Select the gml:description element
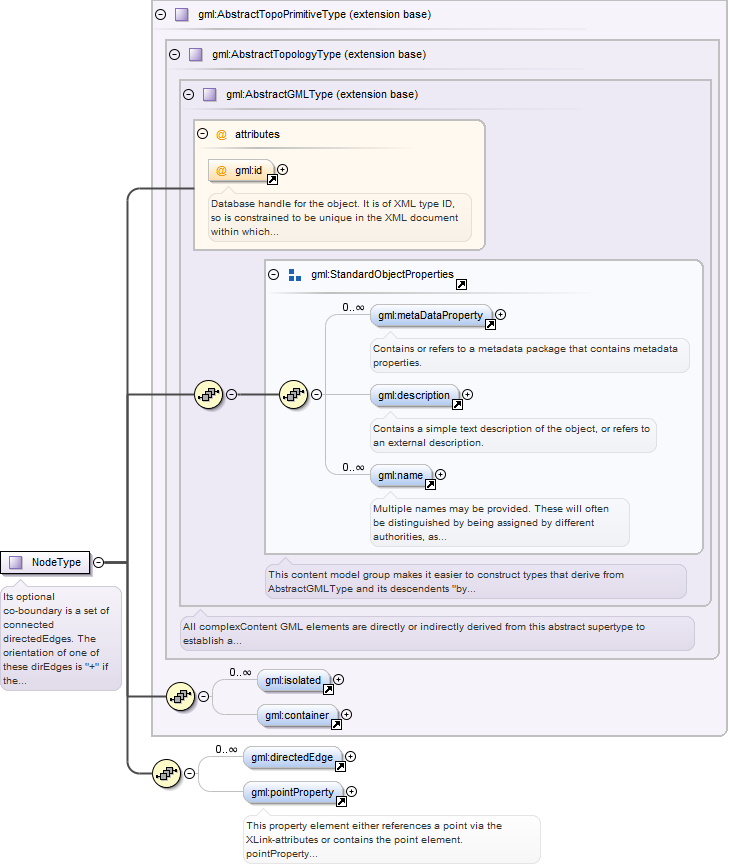 [x=414, y=395]
